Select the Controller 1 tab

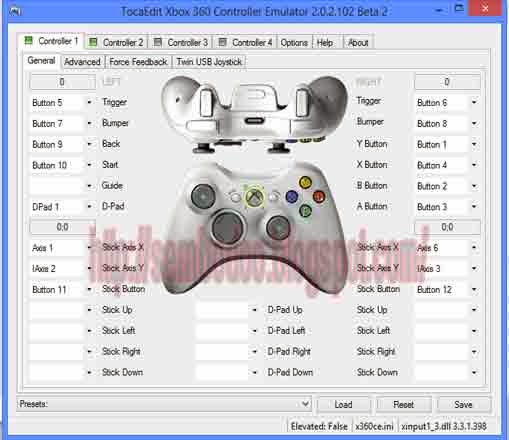[x=51, y=41]
